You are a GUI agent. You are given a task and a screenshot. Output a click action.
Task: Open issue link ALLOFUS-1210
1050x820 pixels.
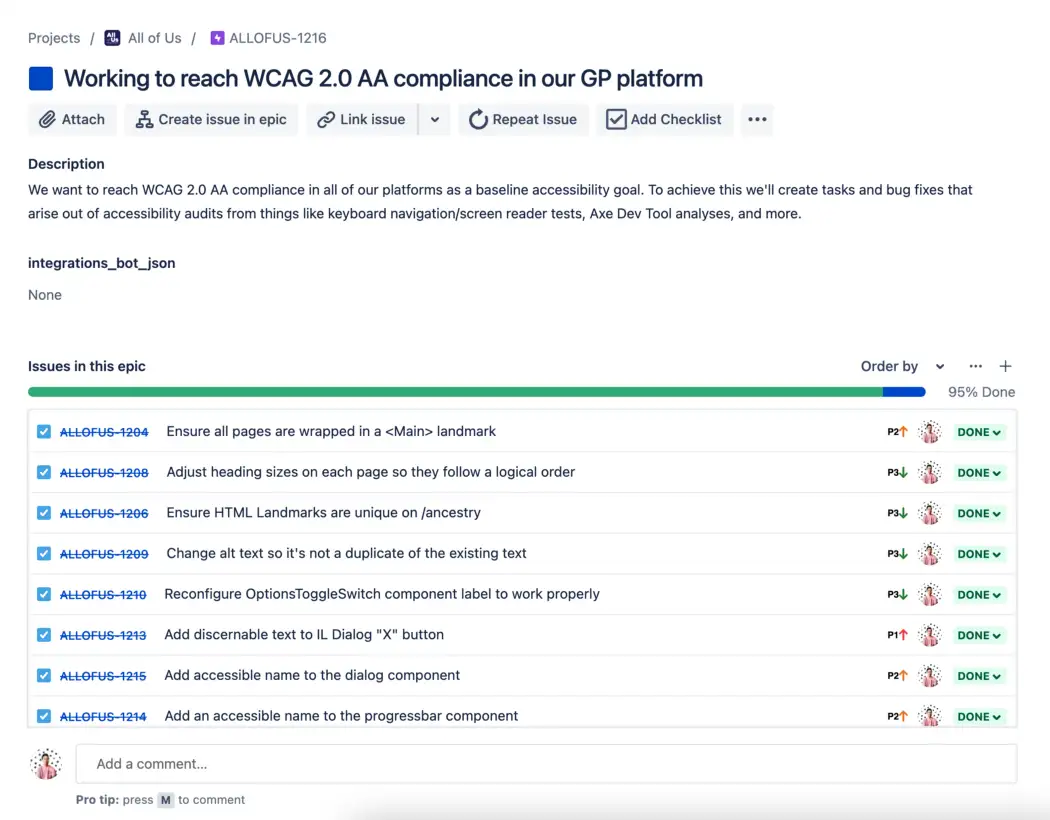click(102, 595)
